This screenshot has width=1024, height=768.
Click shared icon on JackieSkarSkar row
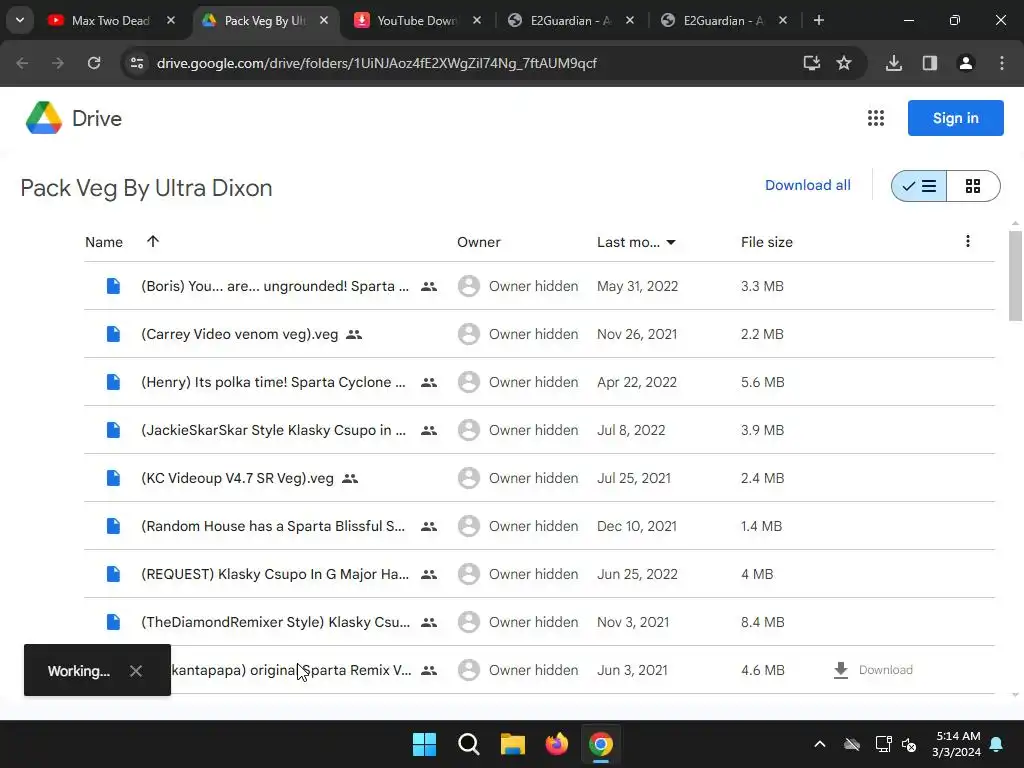tap(429, 430)
